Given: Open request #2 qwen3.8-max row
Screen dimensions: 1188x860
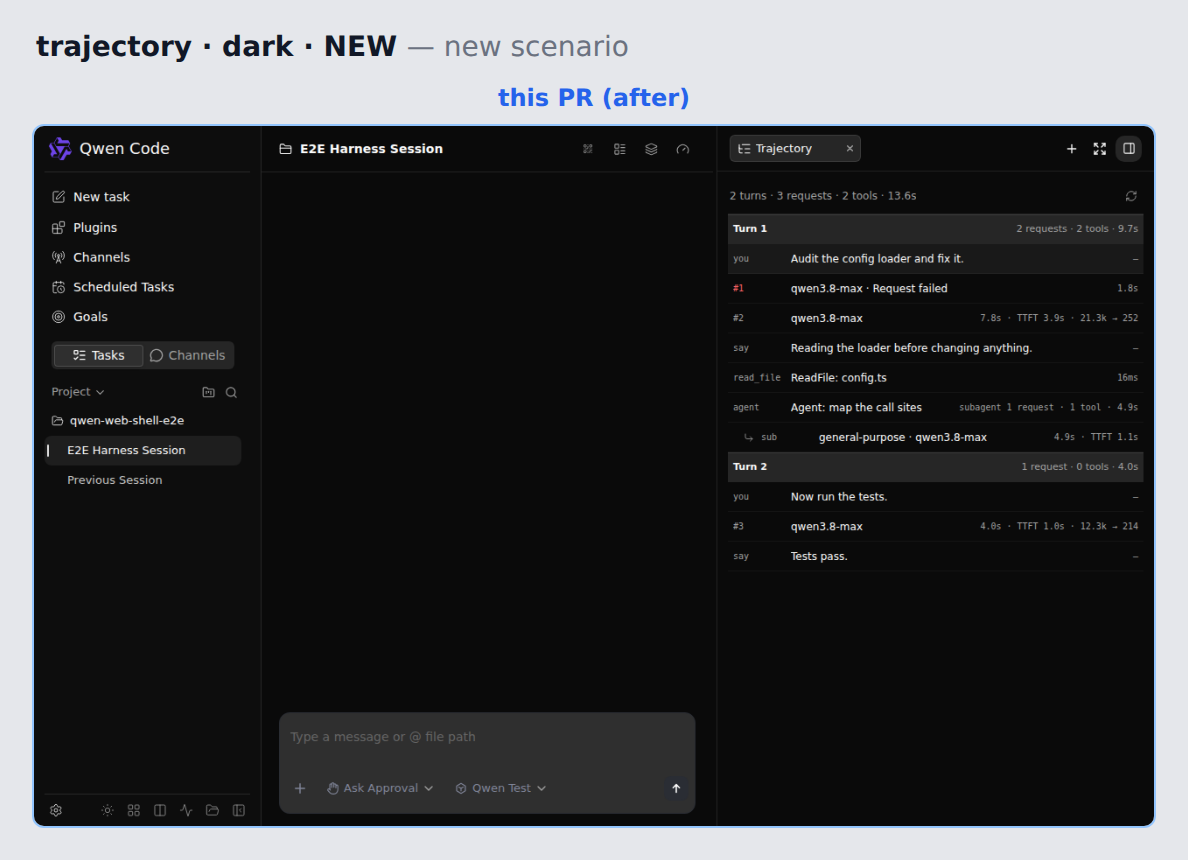Looking at the screenshot, I should pyautogui.click(x=935, y=318).
